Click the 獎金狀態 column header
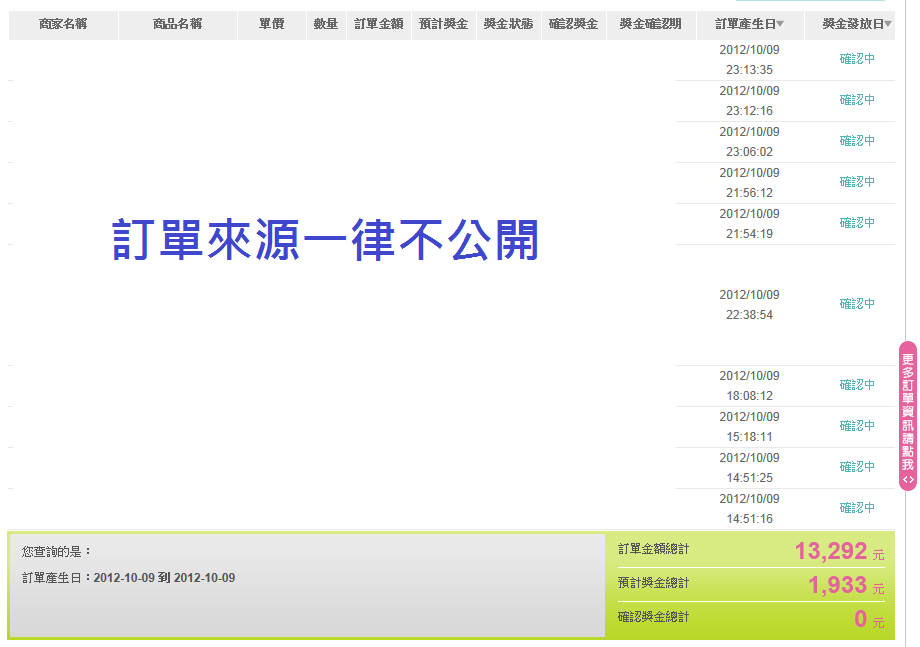The height and width of the screenshot is (647, 920). [x=509, y=24]
